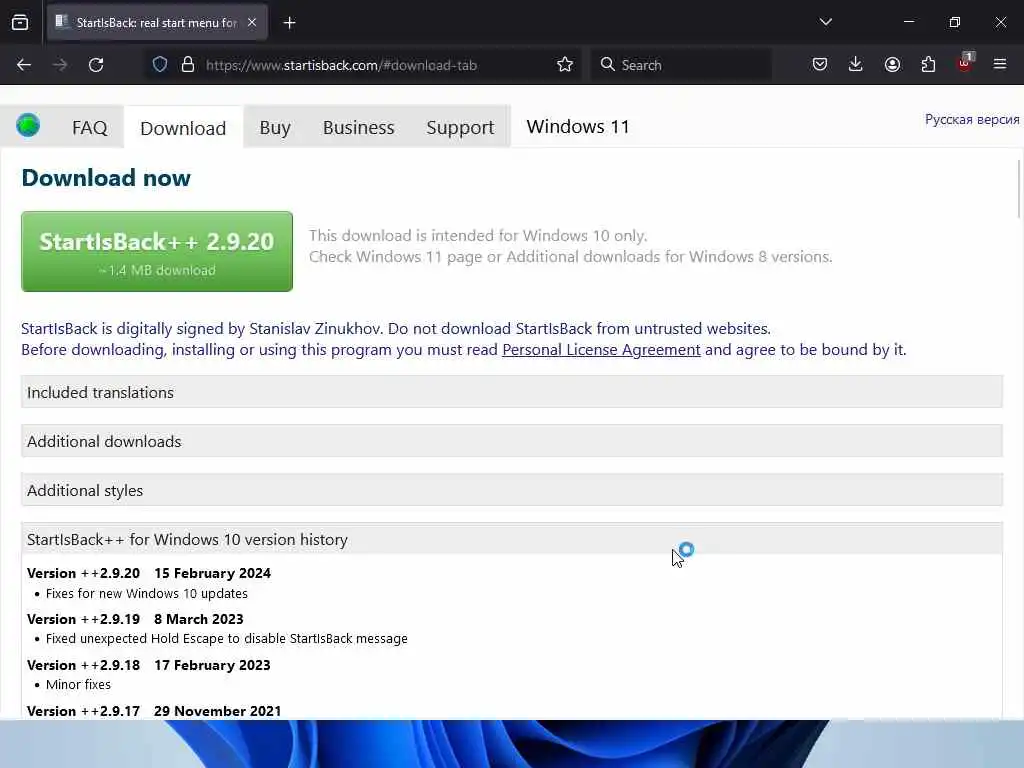Close the StartIsBack browser tab

pos(252,22)
